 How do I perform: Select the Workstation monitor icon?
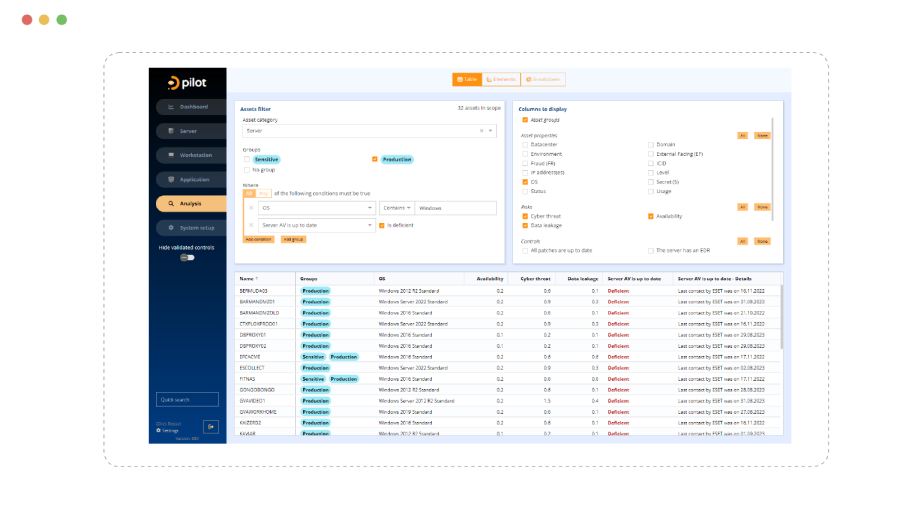[x=171, y=155]
